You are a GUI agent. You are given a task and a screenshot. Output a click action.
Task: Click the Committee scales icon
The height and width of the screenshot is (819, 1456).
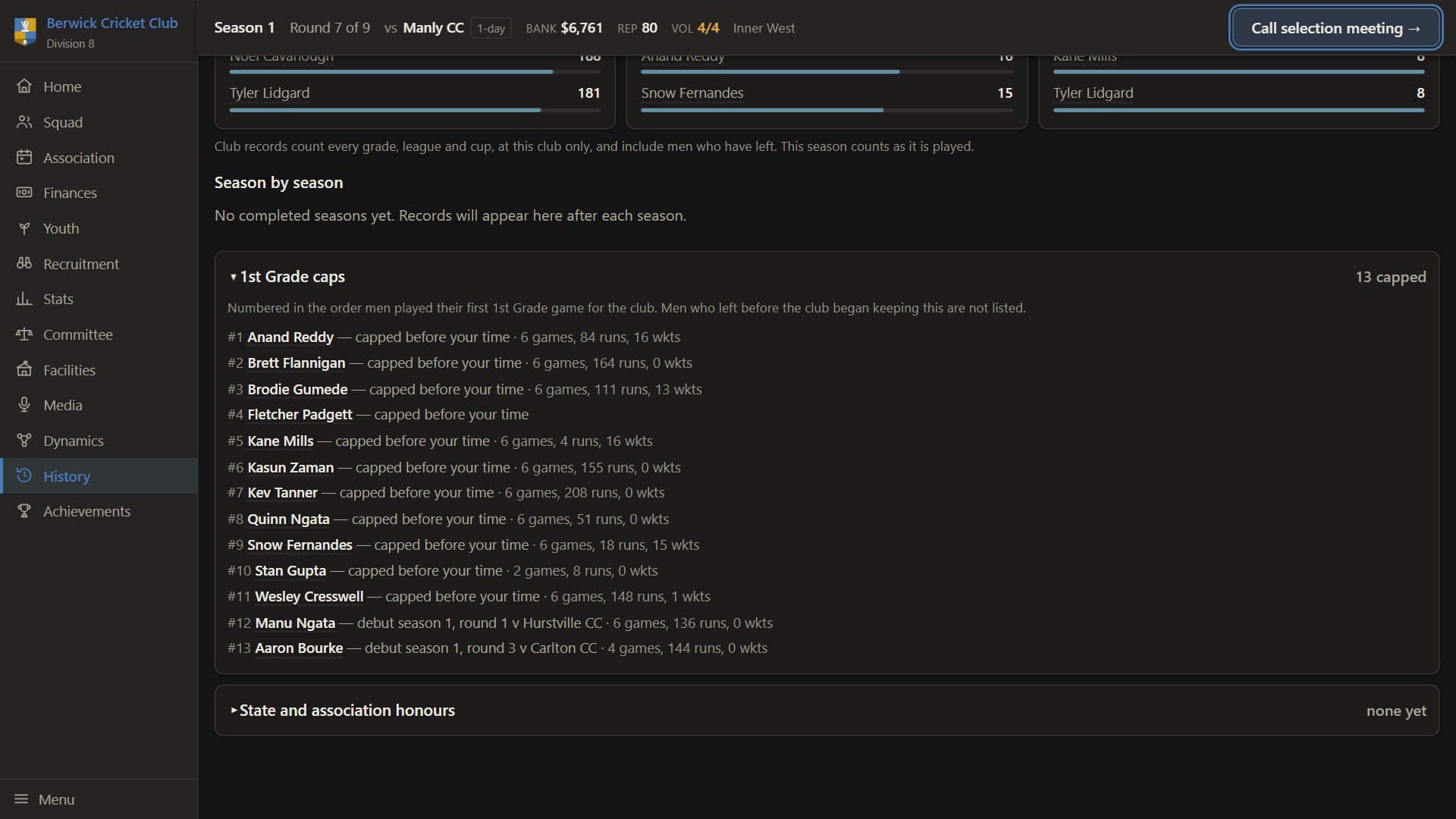[24, 334]
